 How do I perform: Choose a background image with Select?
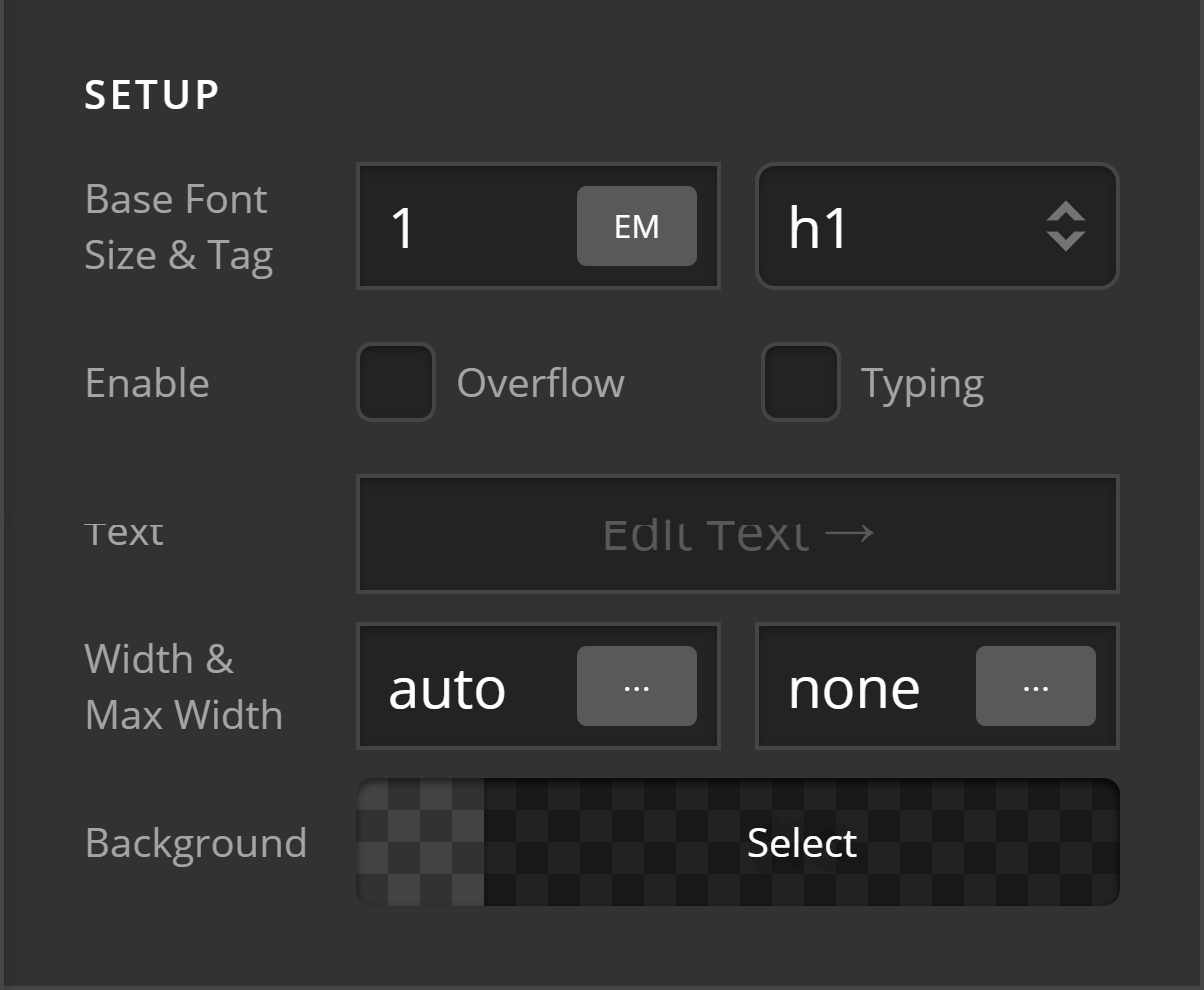801,842
